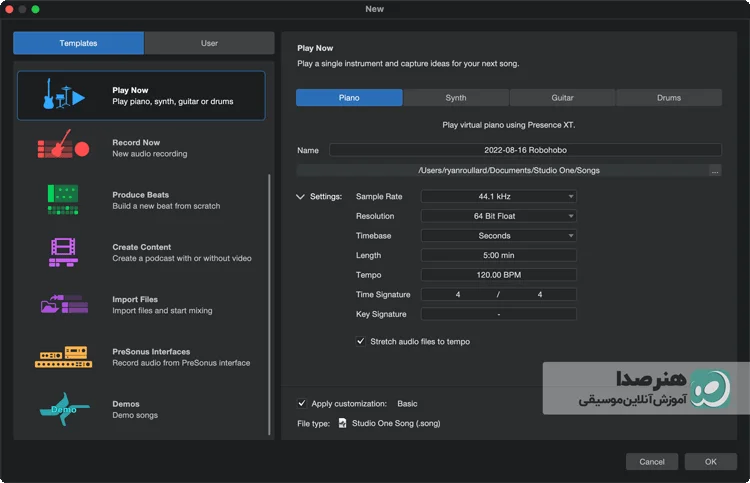Toggle Stretch audio files to tempo checkbox
The width and height of the screenshot is (750, 483).
point(361,341)
